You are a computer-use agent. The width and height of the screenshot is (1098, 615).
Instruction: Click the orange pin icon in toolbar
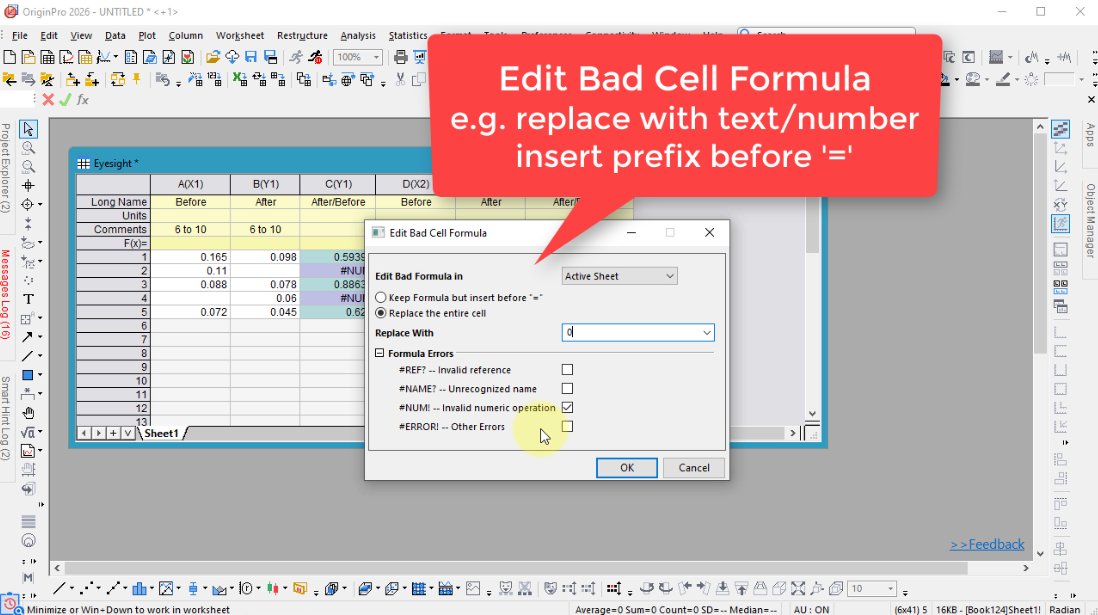137,79
